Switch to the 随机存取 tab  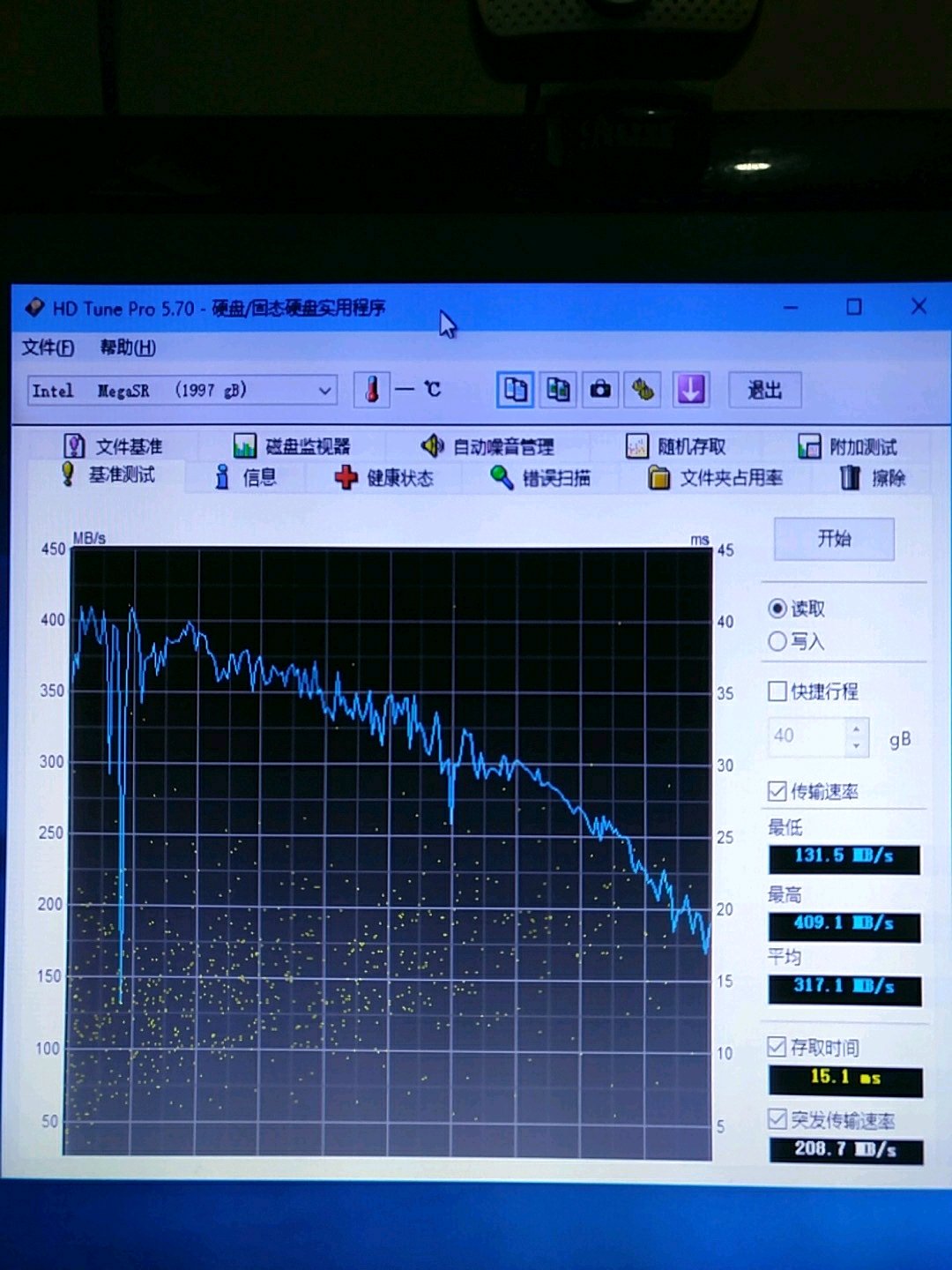(675, 446)
